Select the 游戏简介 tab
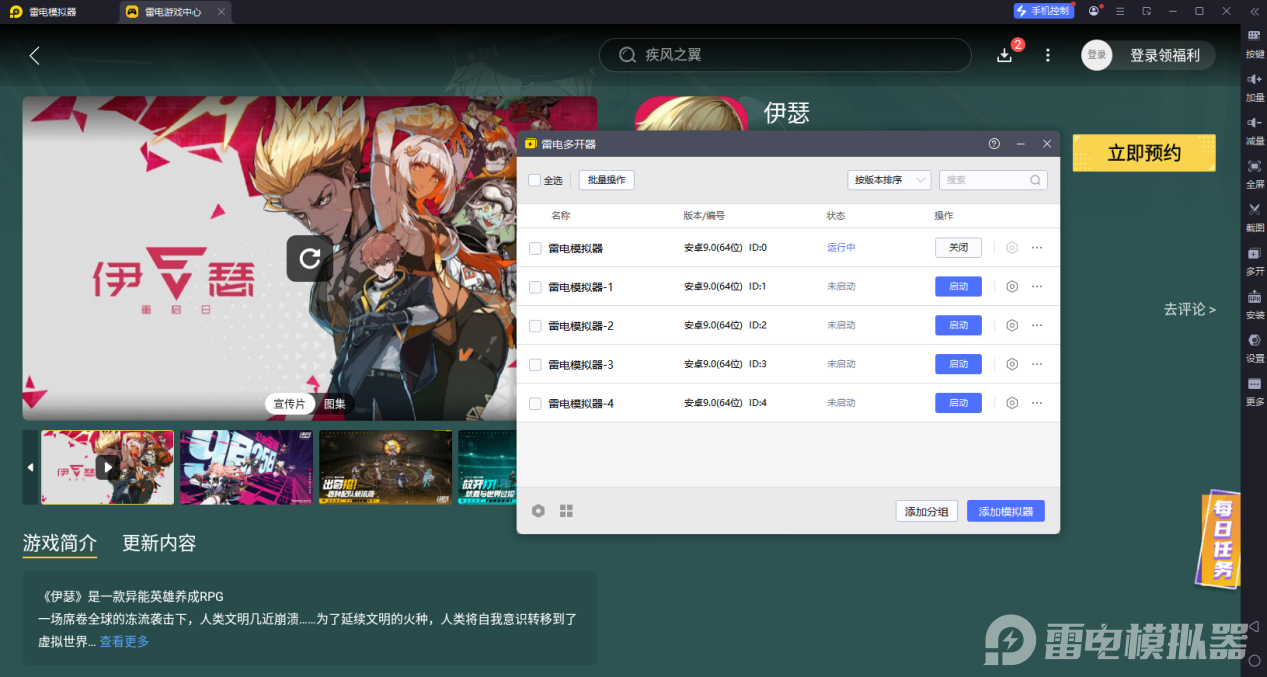1267x677 pixels. tap(60, 543)
